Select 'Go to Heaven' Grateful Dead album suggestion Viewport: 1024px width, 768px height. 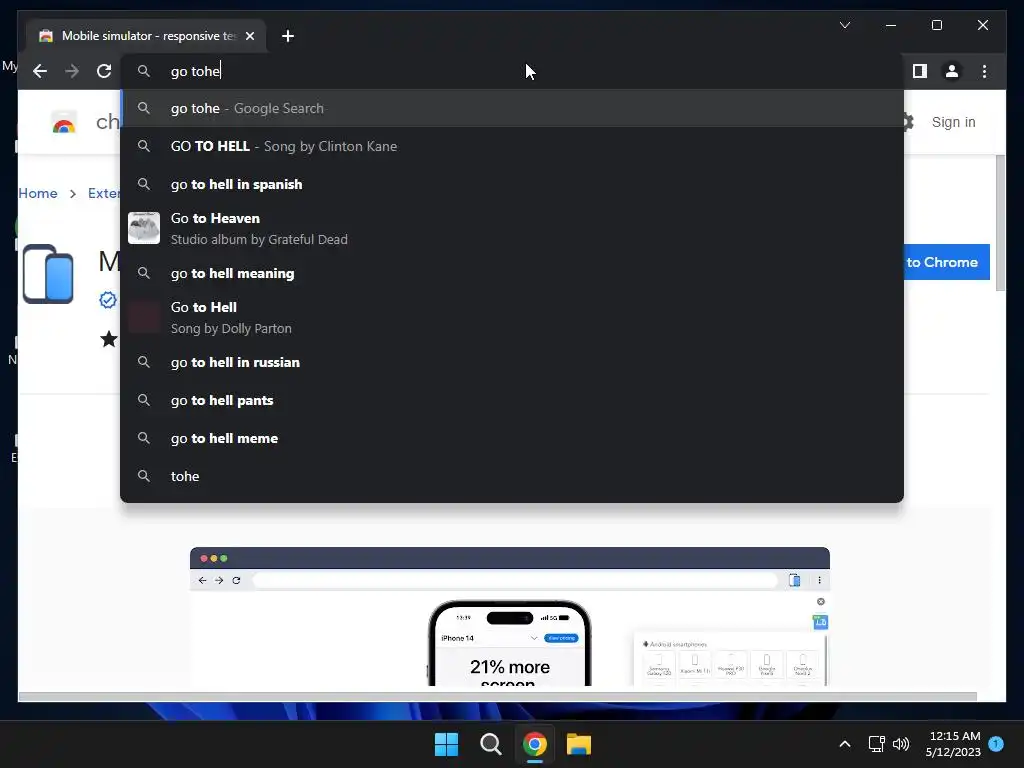(512, 229)
